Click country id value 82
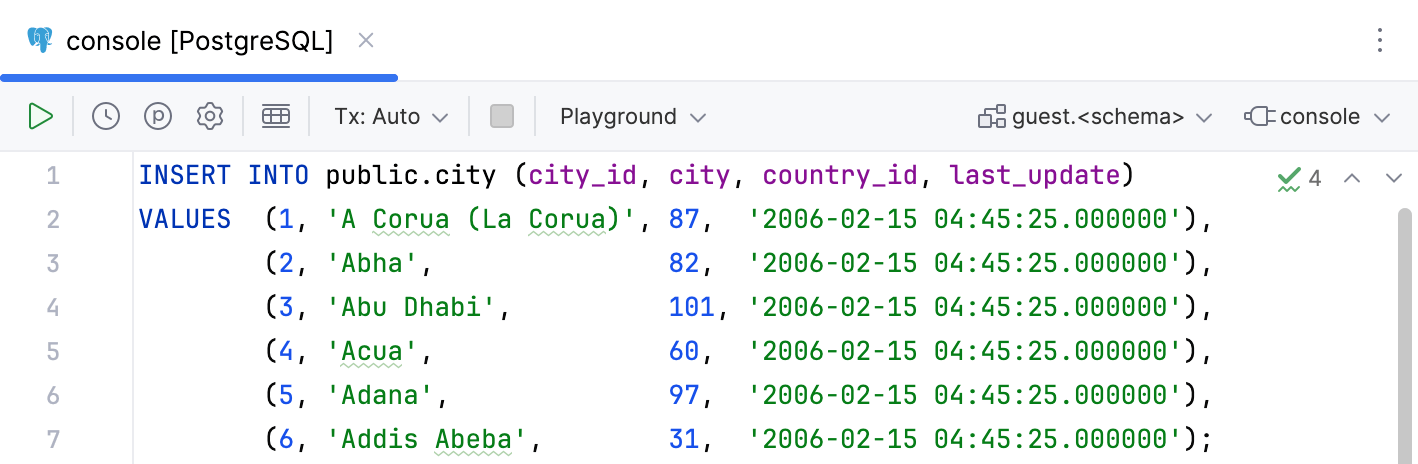Viewport: 1418px width, 464px height. point(685,263)
